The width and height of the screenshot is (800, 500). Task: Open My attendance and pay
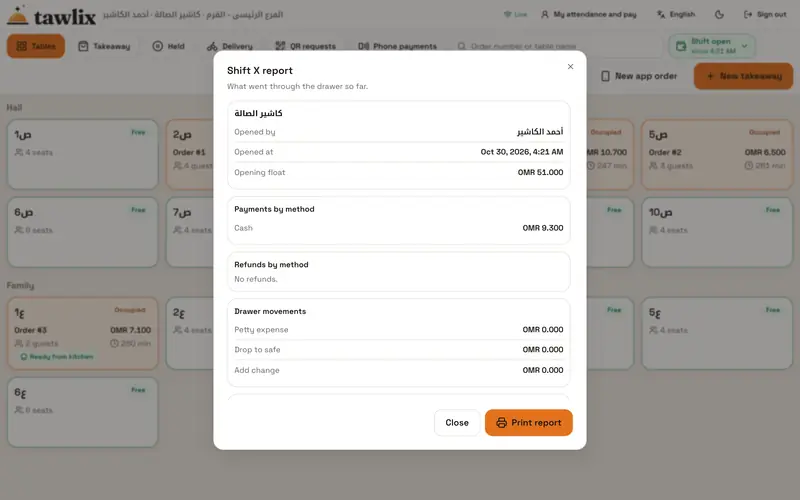click(589, 14)
